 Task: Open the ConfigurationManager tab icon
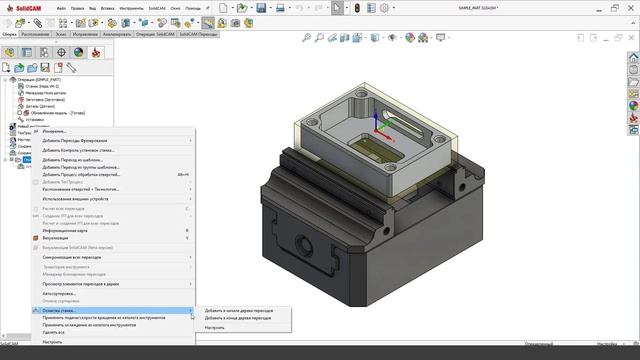[44, 52]
